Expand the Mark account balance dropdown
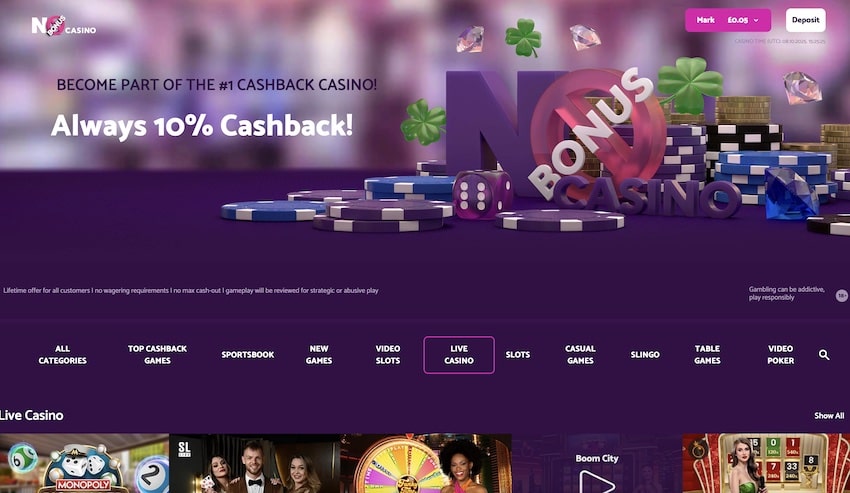850x493 pixels. click(x=727, y=20)
